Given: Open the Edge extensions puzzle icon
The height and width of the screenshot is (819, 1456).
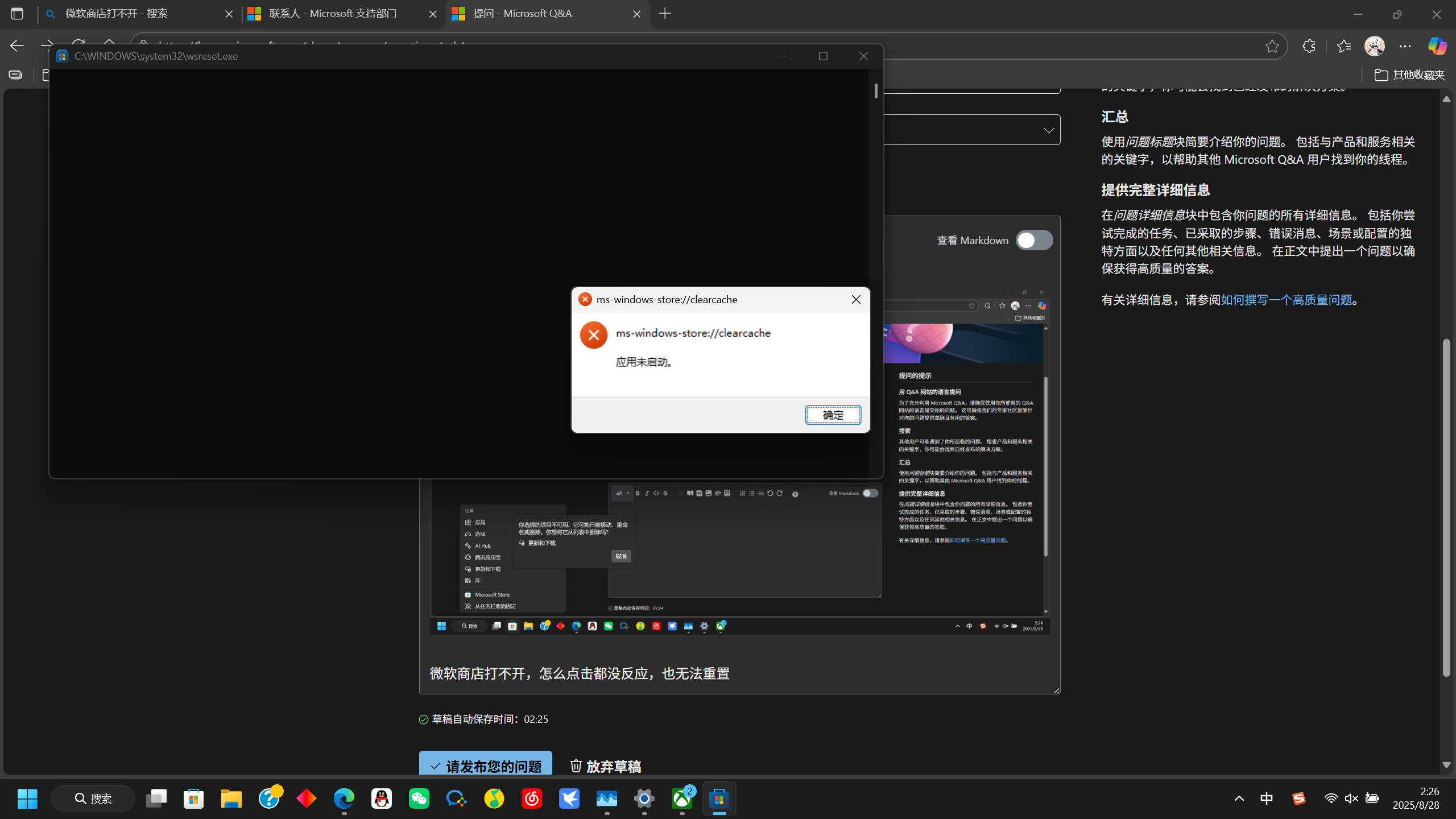Looking at the screenshot, I should pyautogui.click(x=1309, y=46).
